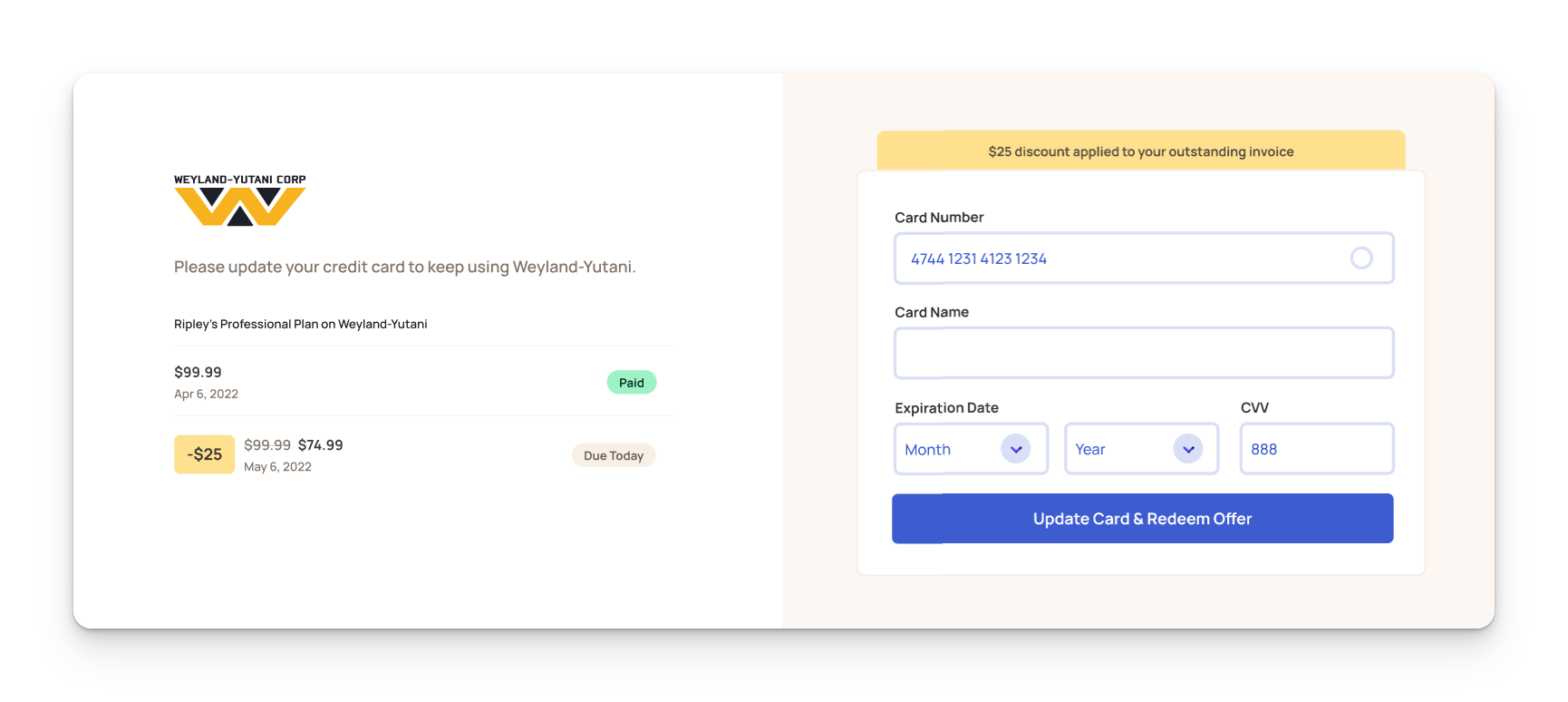Click Update Card & Redeem Offer button
1568x702 pixels.
[x=1142, y=519]
